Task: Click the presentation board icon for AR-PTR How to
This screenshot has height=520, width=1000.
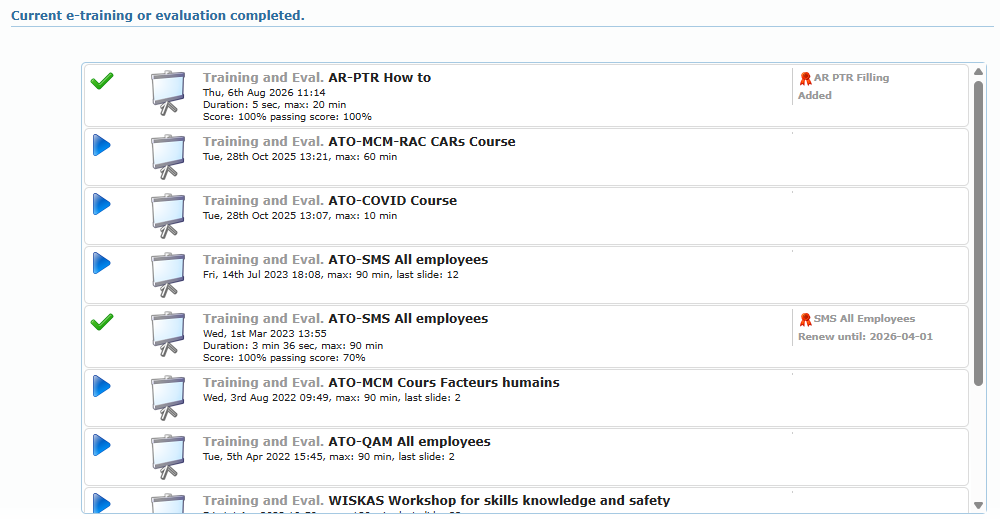Action: click(x=168, y=93)
